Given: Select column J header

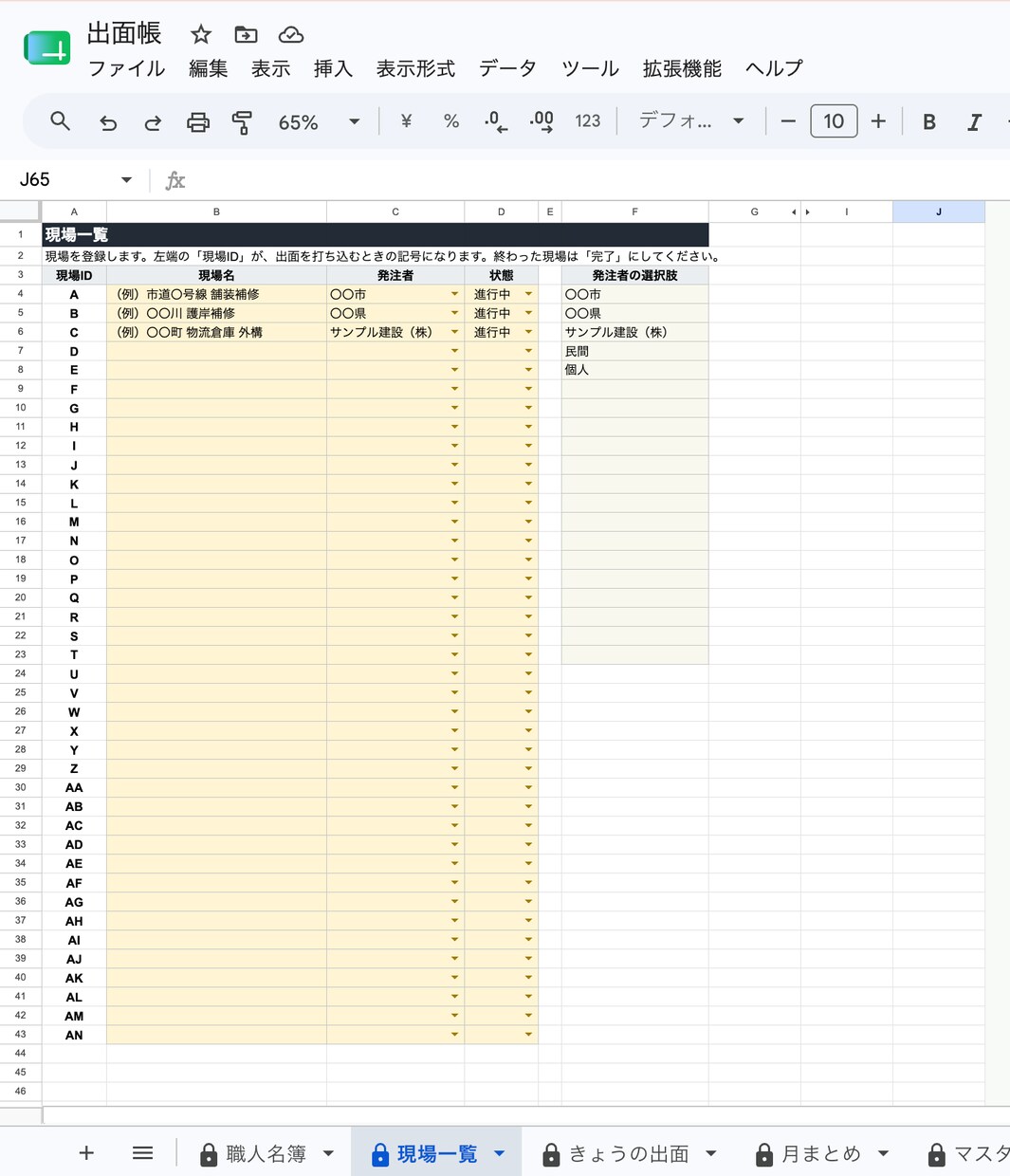Looking at the screenshot, I should pyautogui.click(x=939, y=212).
